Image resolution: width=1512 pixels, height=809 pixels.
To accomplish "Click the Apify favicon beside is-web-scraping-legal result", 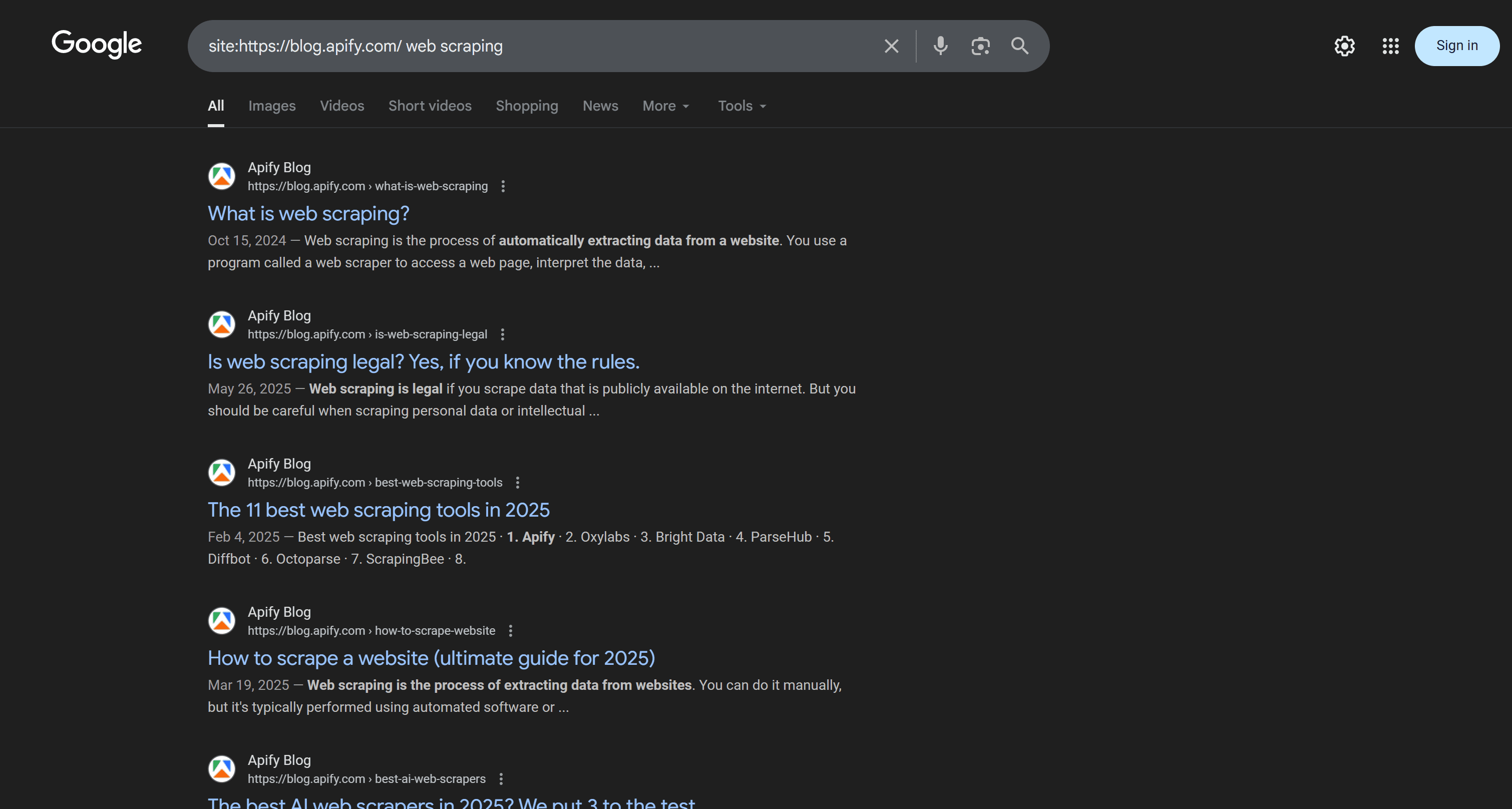I will coord(221,324).
